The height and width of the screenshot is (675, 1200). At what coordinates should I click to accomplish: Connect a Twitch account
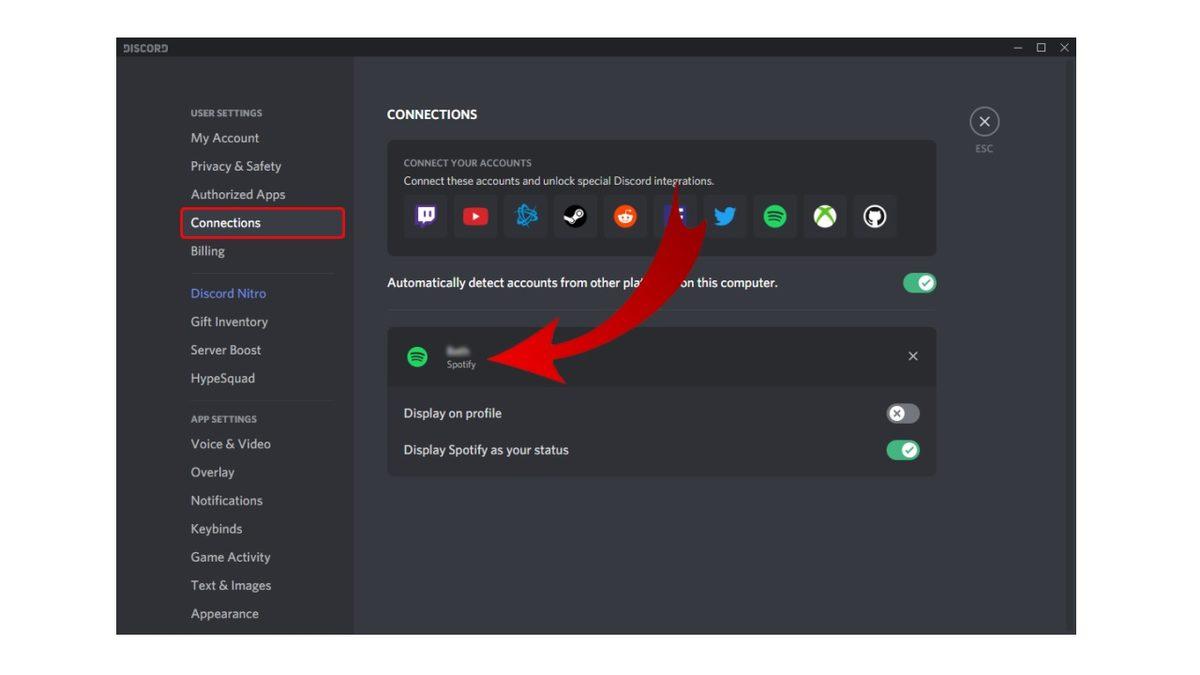tap(425, 216)
